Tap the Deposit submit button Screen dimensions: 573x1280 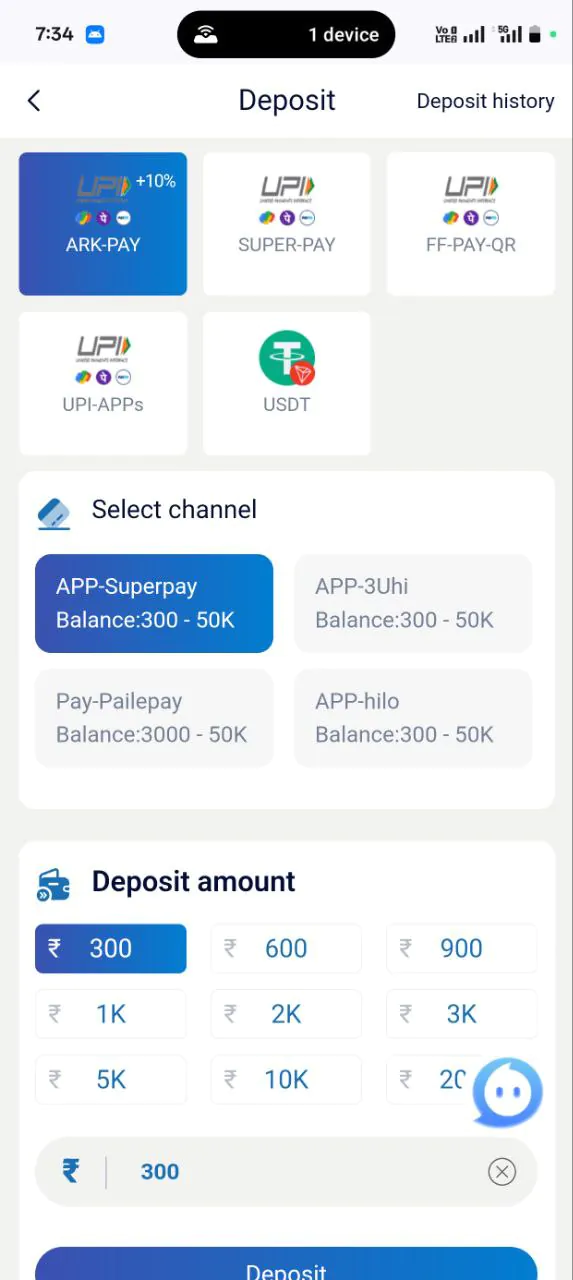(x=286, y=1265)
